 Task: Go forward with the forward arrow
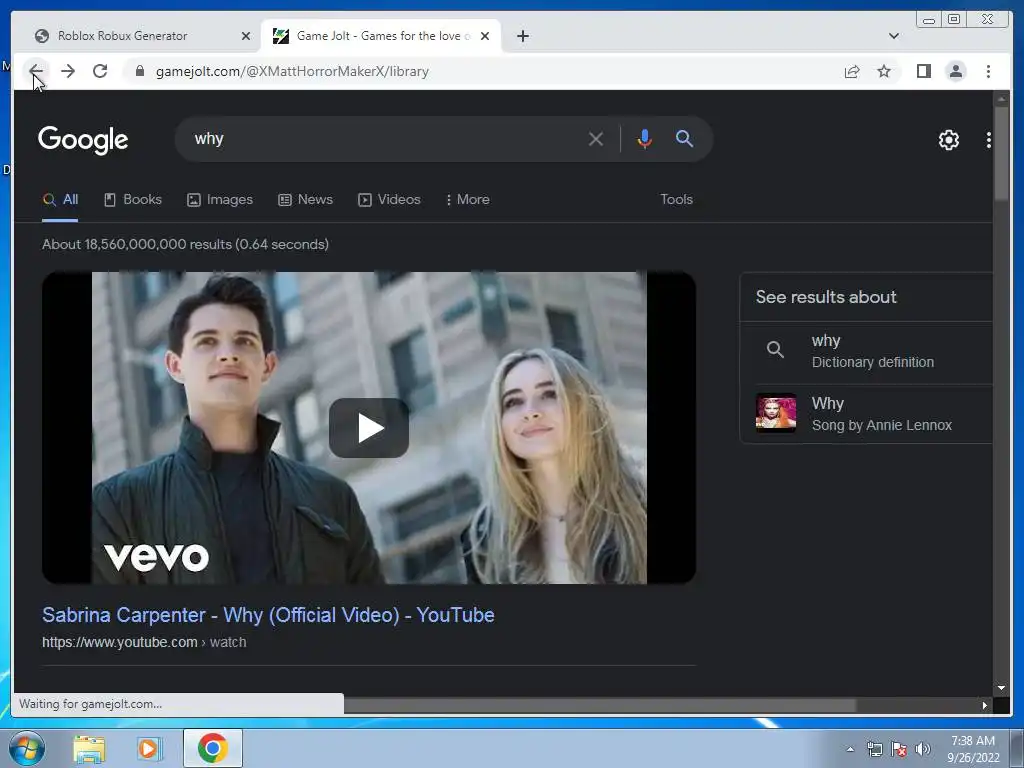pos(68,71)
